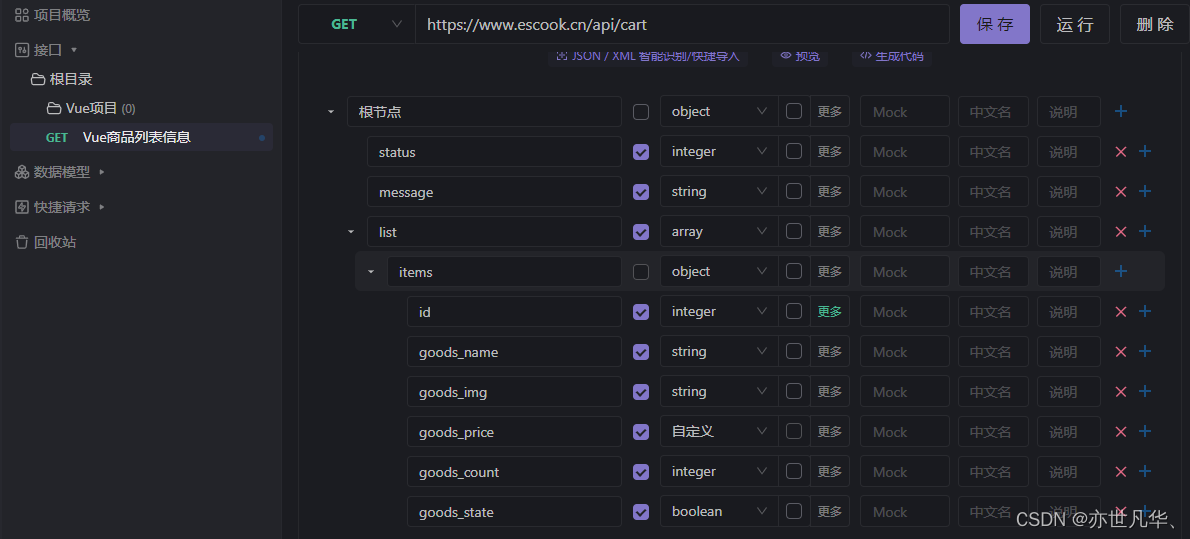
Task: Uncheck required for status field
Action: (x=641, y=152)
